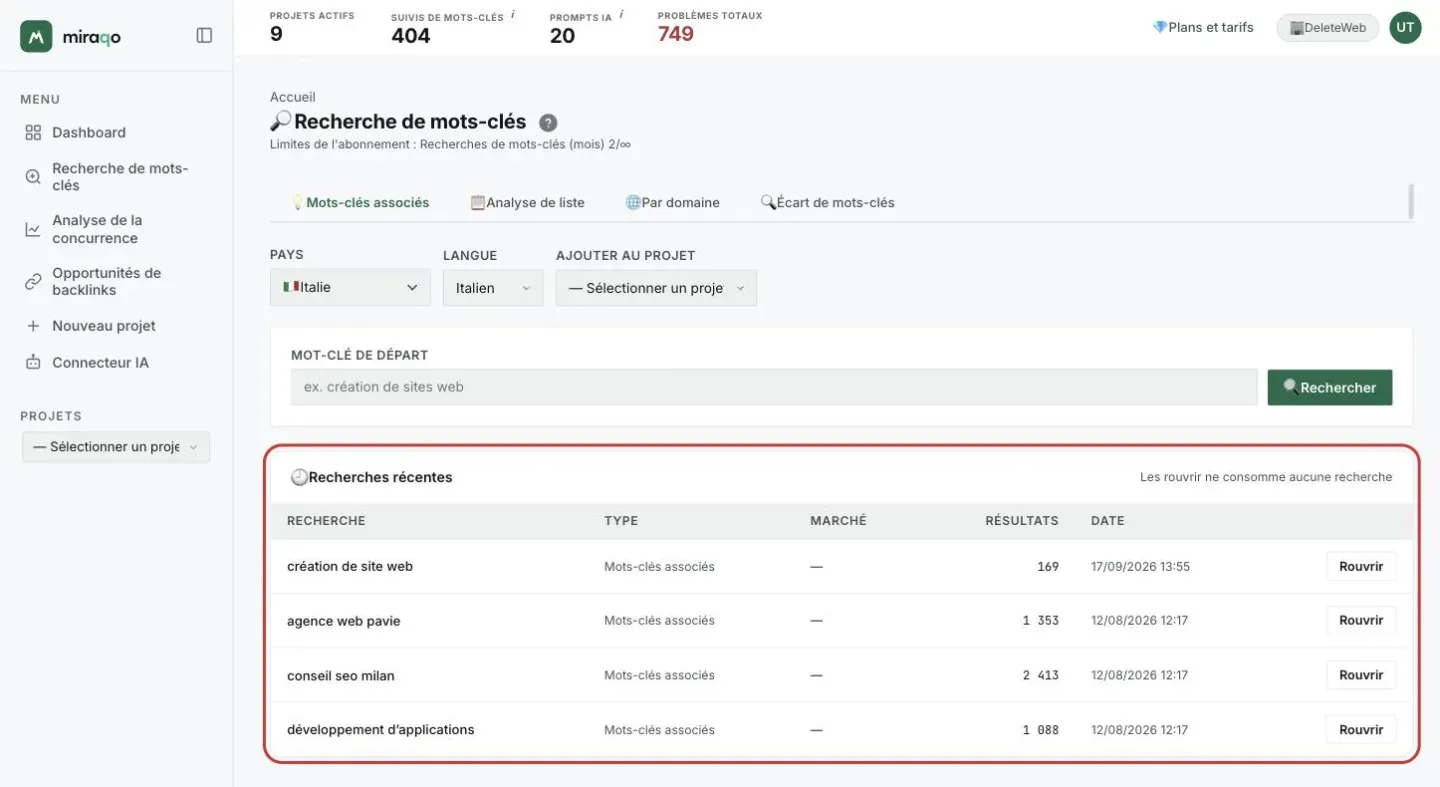
Task: Open the Plans et tarifs link
Action: [1203, 27]
